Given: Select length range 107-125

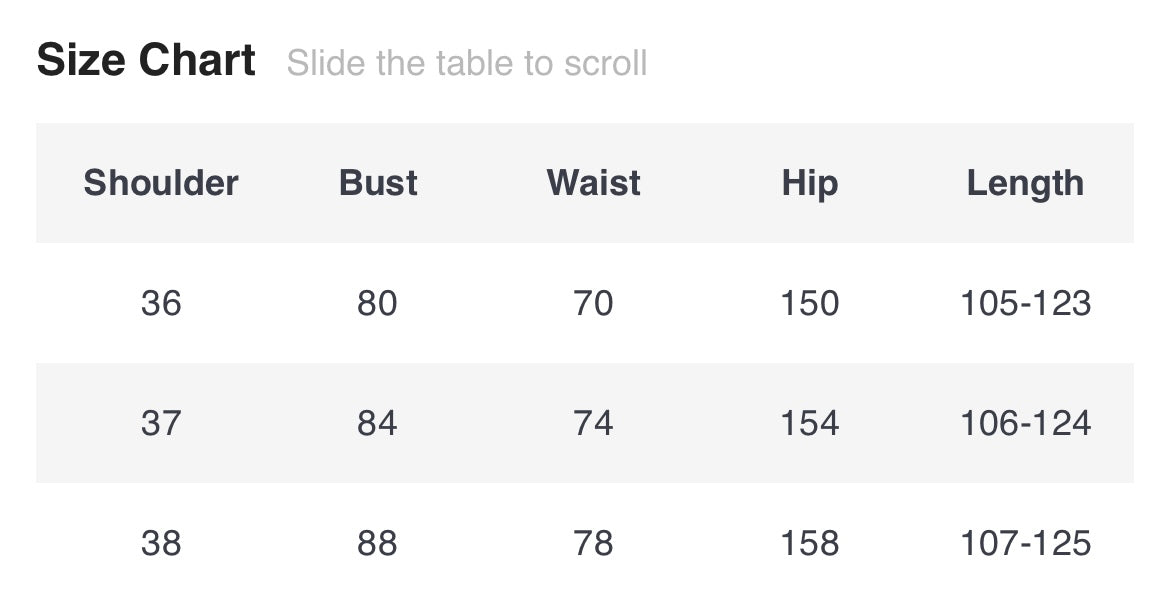Looking at the screenshot, I should [x=1025, y=543].
